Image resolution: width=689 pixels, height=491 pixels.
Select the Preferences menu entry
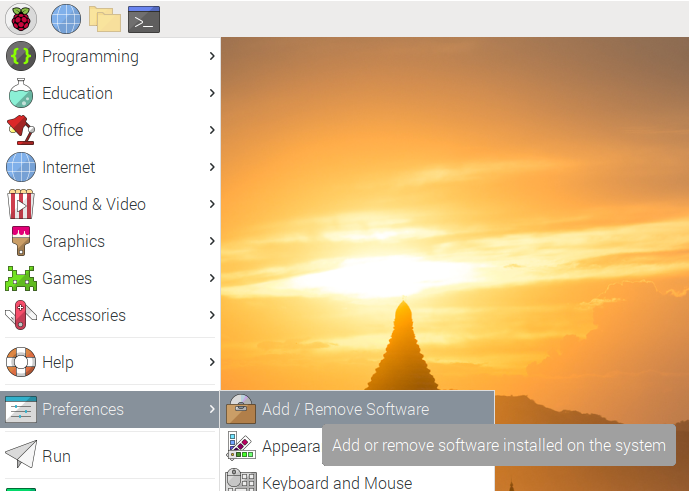coord(83,409)
